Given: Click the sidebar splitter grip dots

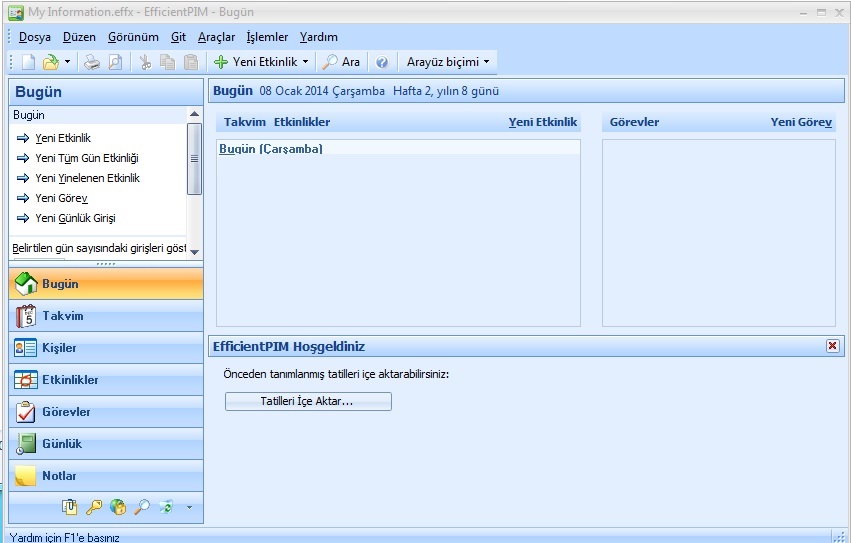Looking at the screenshot, I should [106, 264].
